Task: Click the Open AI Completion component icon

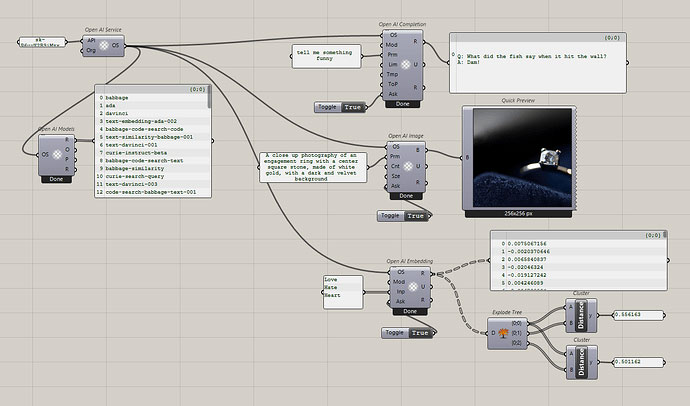Action: 404,64
